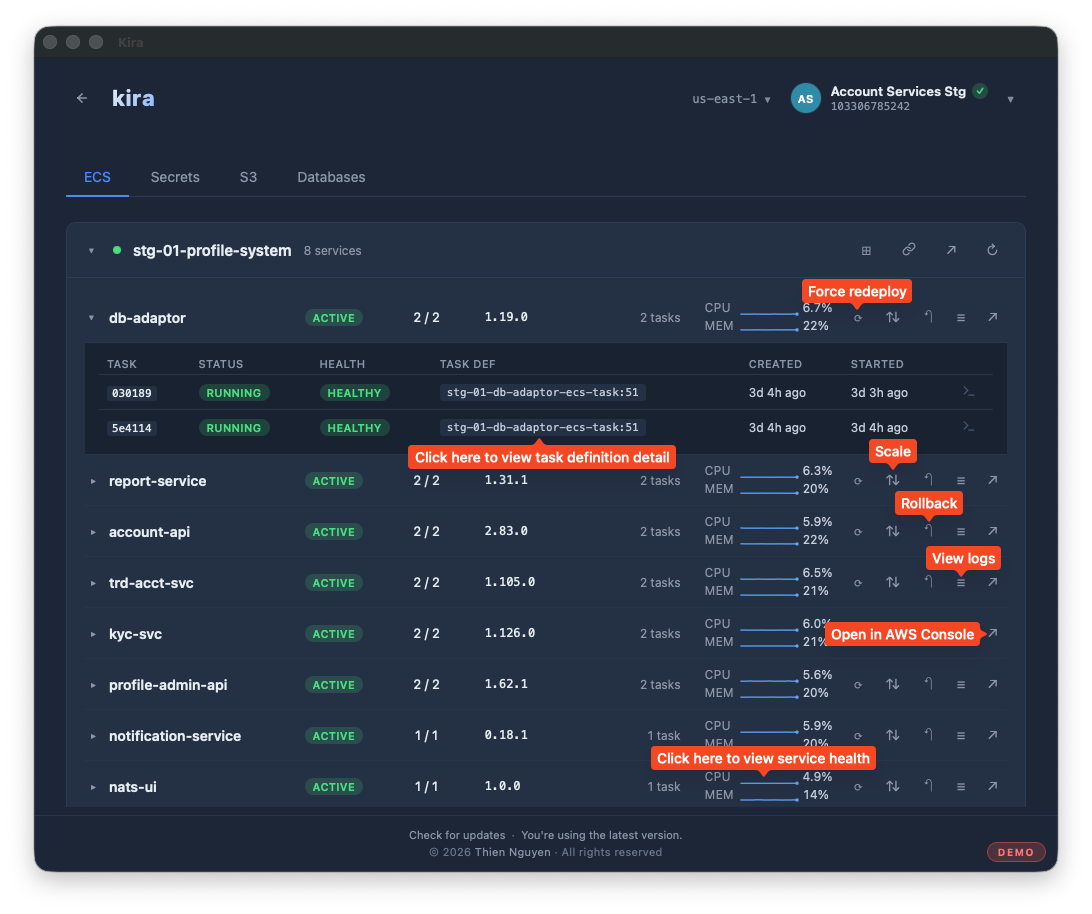This screenshot has width=1092, height=914.
Task: Click Rollback icon for account-api
Action: (928, 531)
